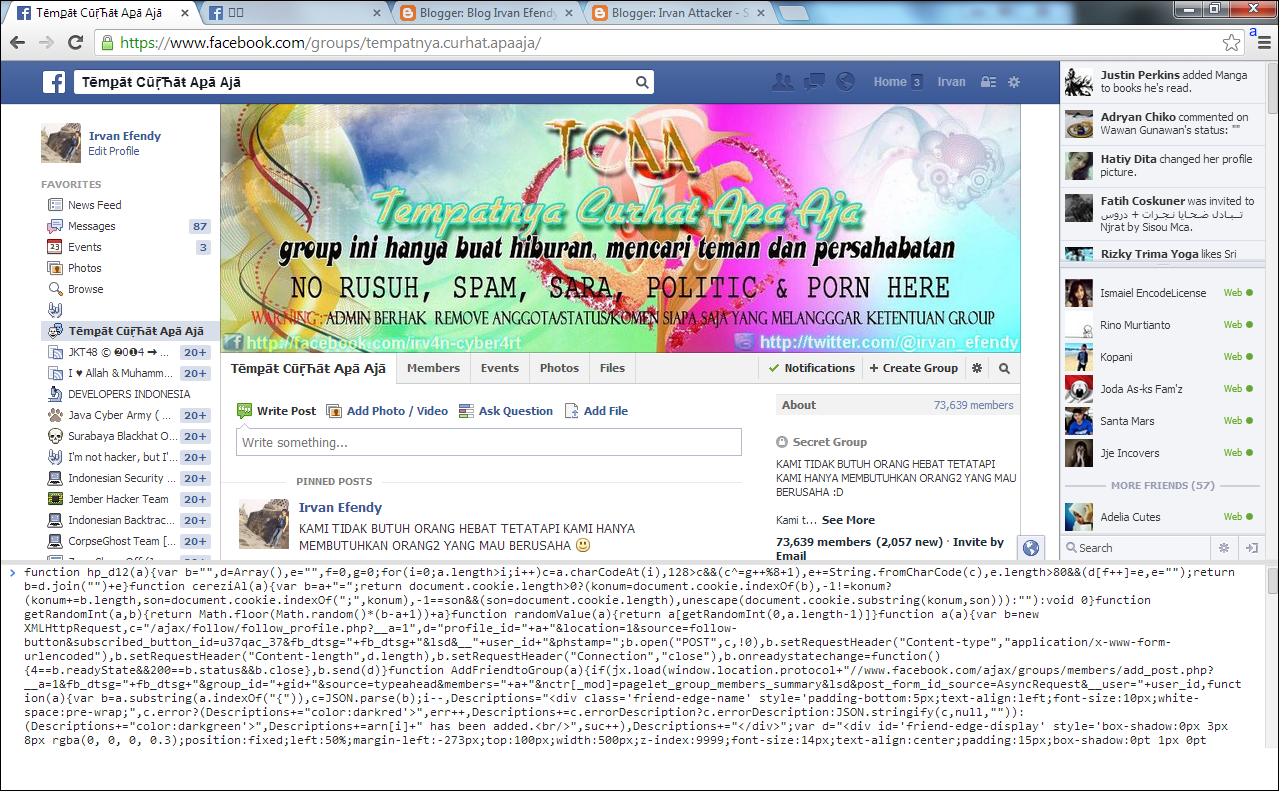Open the group settings gear dropdown
This screenshot has width=1279, height=791.
[x=977, y=368]
